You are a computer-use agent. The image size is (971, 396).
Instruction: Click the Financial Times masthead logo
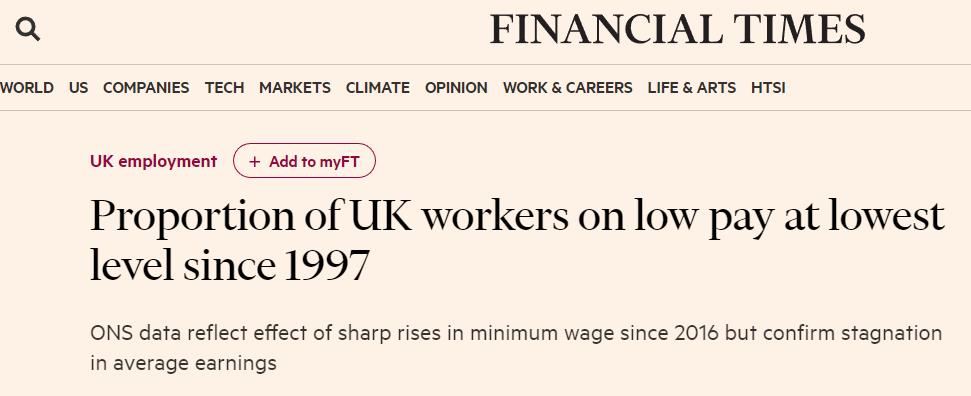click(x=677, y=29)
